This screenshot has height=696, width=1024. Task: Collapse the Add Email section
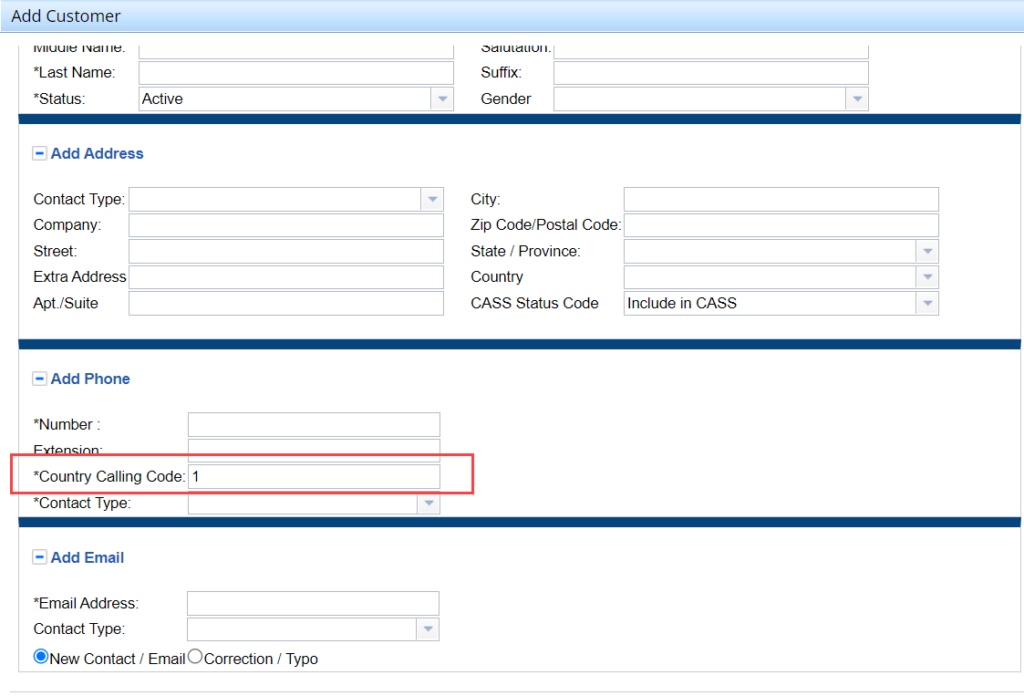pos(40,558)
